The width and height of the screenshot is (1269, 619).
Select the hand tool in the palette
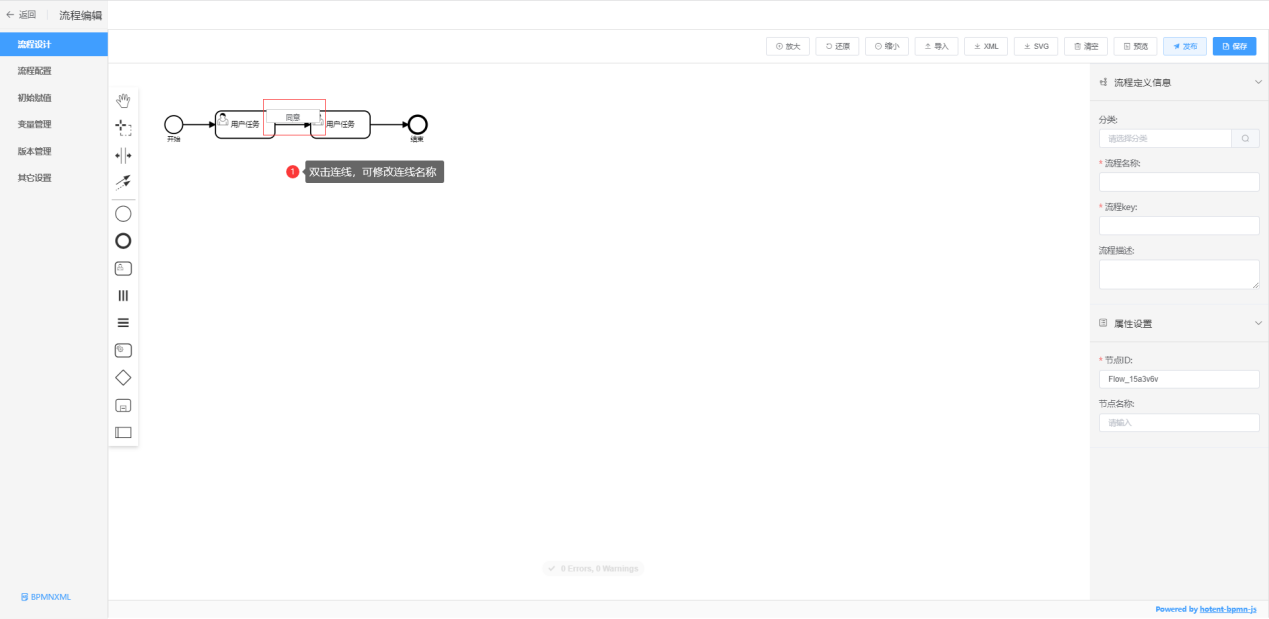point(123,100)
